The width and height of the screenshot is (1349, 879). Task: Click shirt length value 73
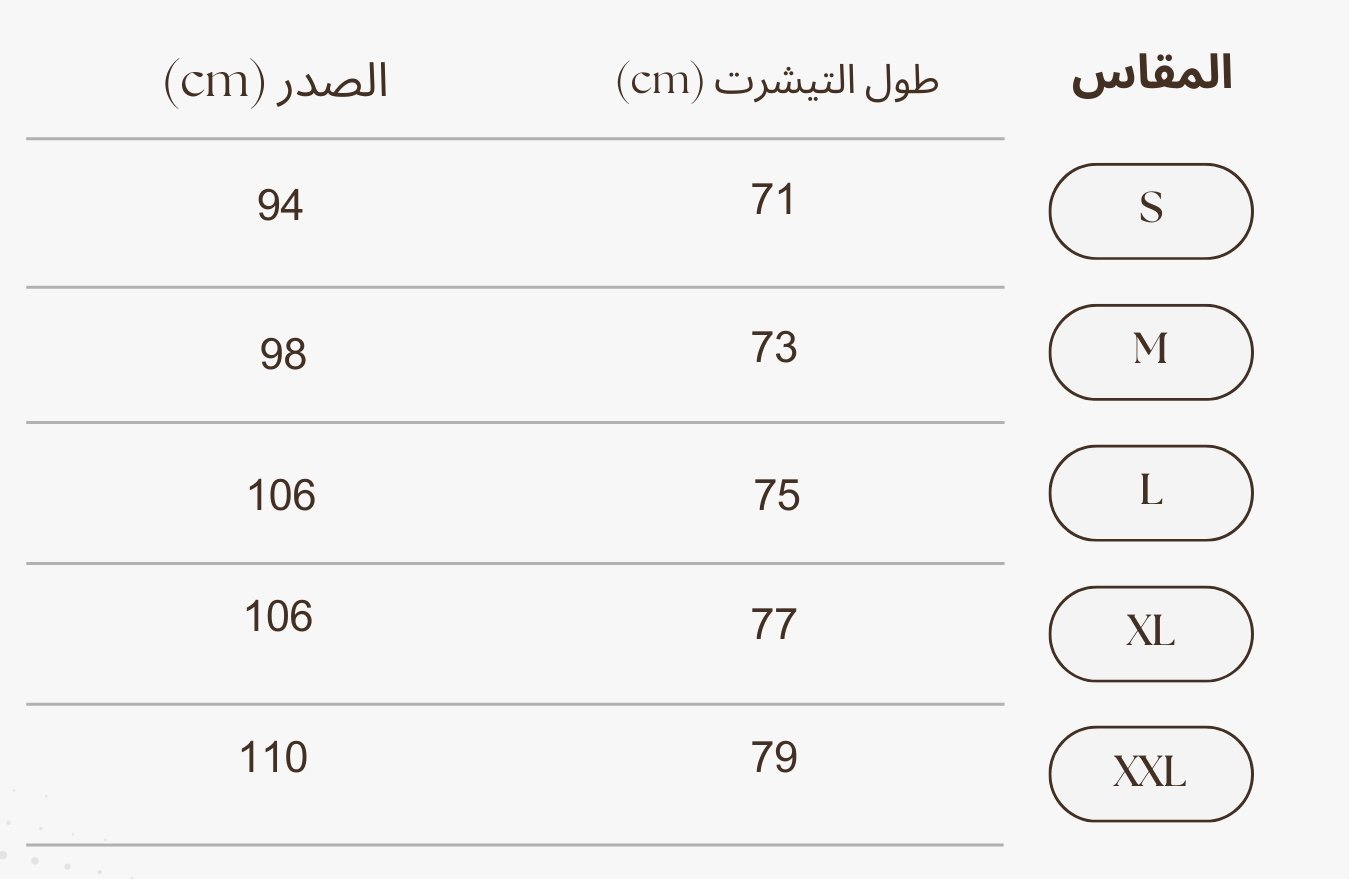click(x=774, y=348)
